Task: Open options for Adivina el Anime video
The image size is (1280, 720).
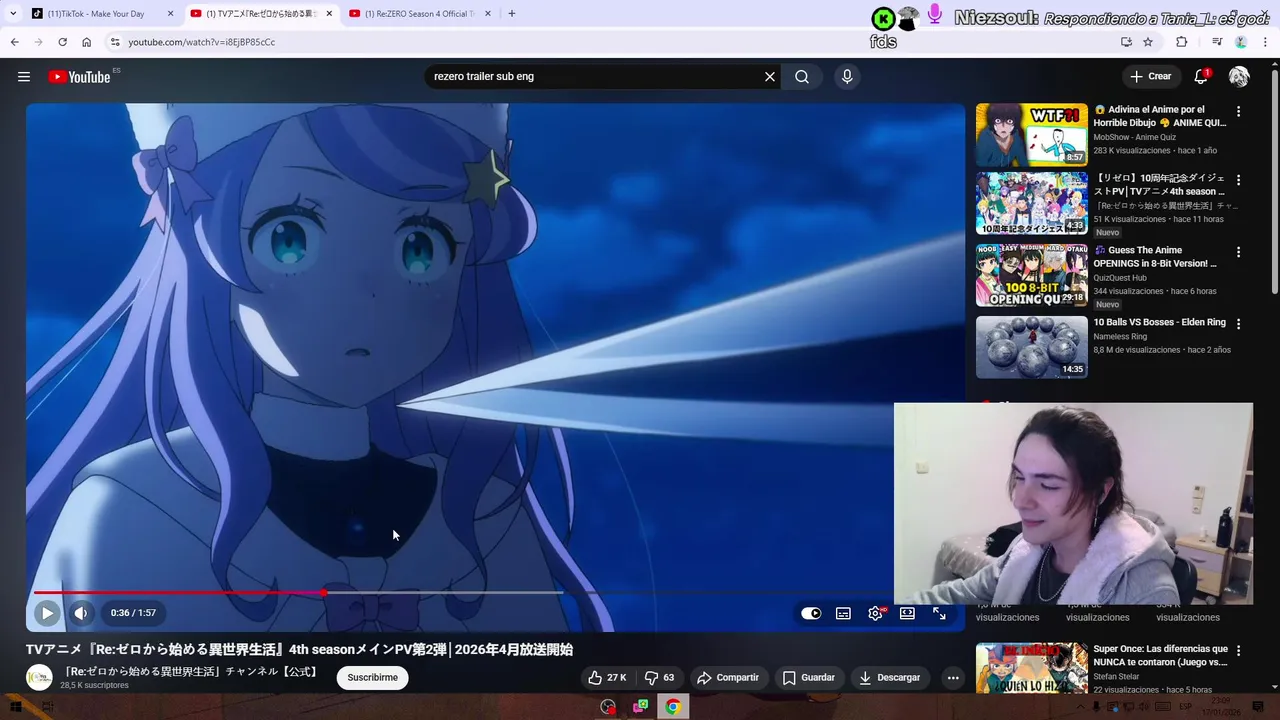Action: pyautogui.click(x=1239, y=112)
